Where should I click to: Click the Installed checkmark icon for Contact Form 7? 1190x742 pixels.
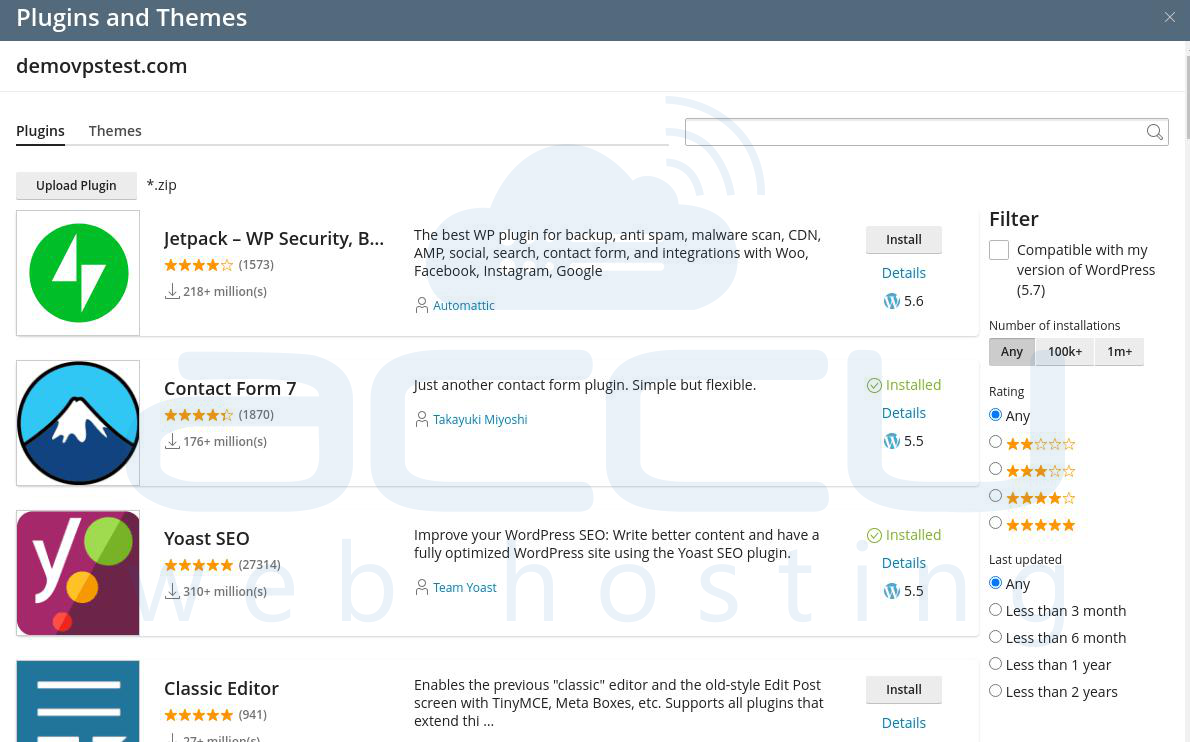pos(874,385)
